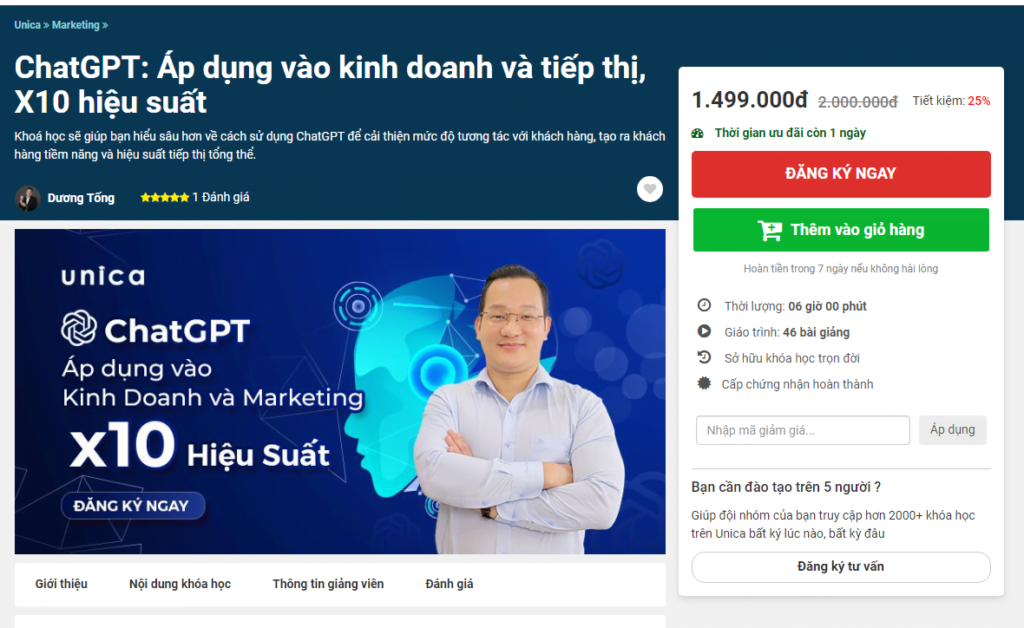The height and width of the screenshot is (628, 1024).
Task: Click the Đăng ký tư vấn button
Action: (x=841, y=567)
